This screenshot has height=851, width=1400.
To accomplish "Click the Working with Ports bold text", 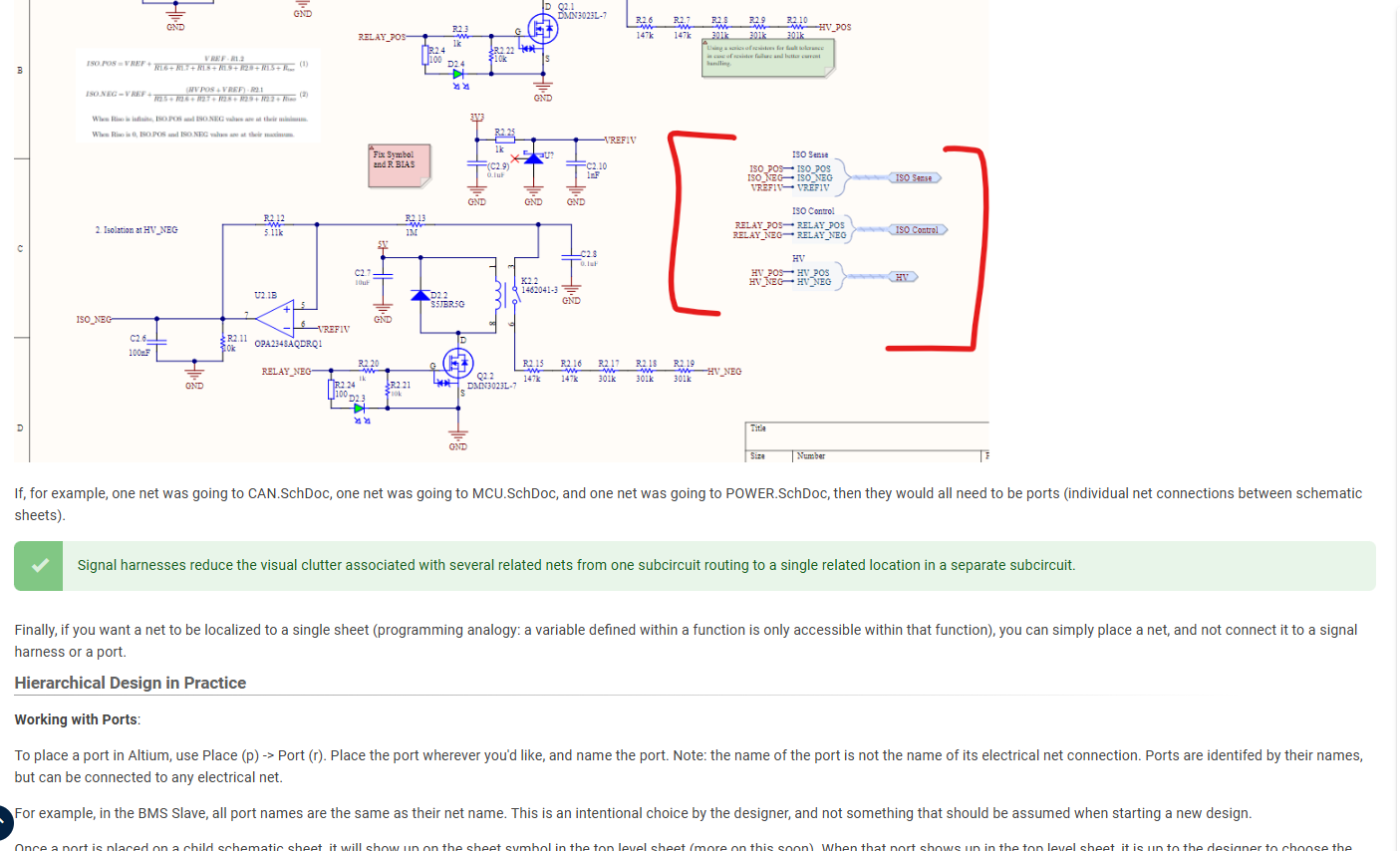I will (x=76, y=719).
